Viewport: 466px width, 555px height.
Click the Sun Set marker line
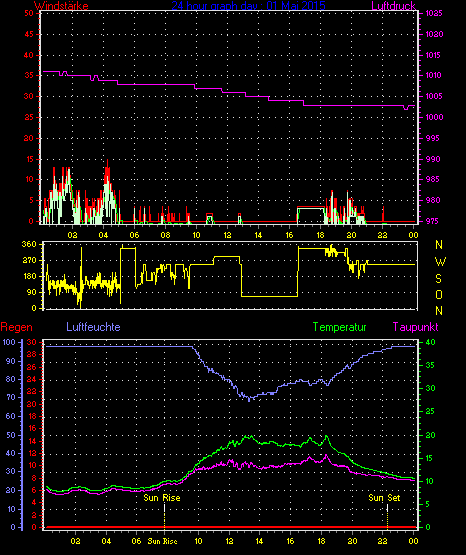point(387,516)
